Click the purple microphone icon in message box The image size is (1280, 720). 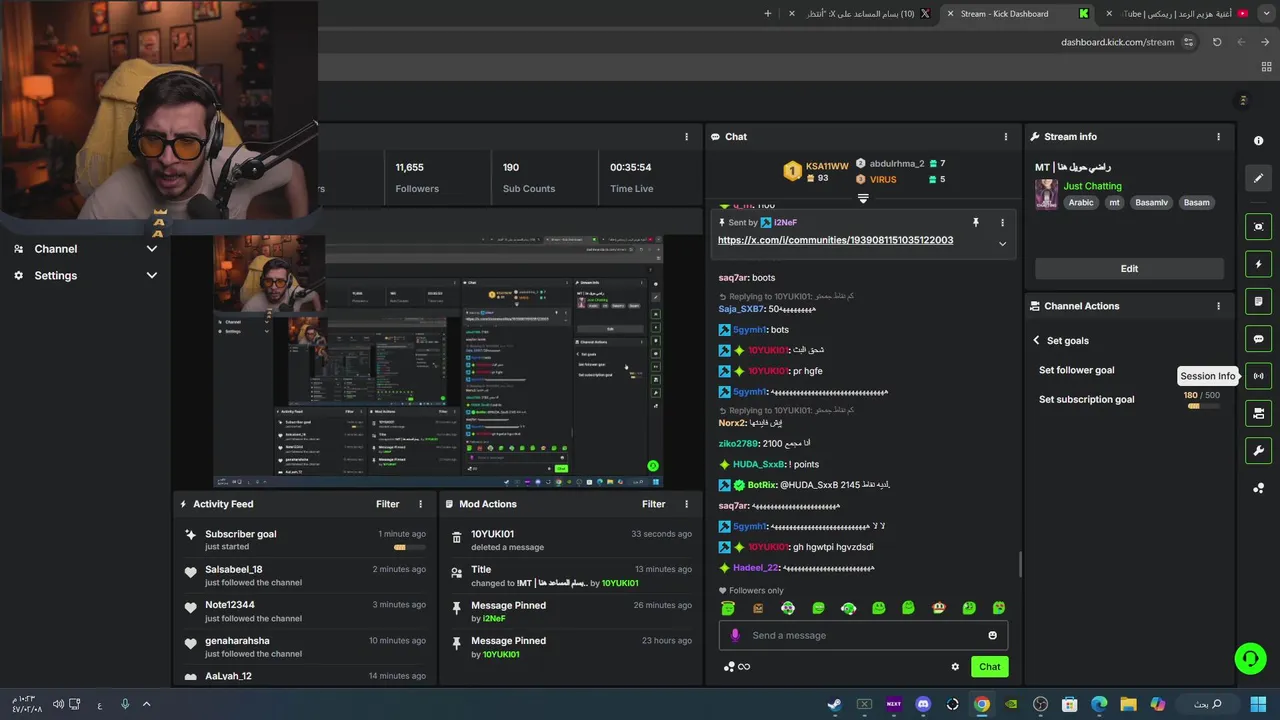click(735, 635)
